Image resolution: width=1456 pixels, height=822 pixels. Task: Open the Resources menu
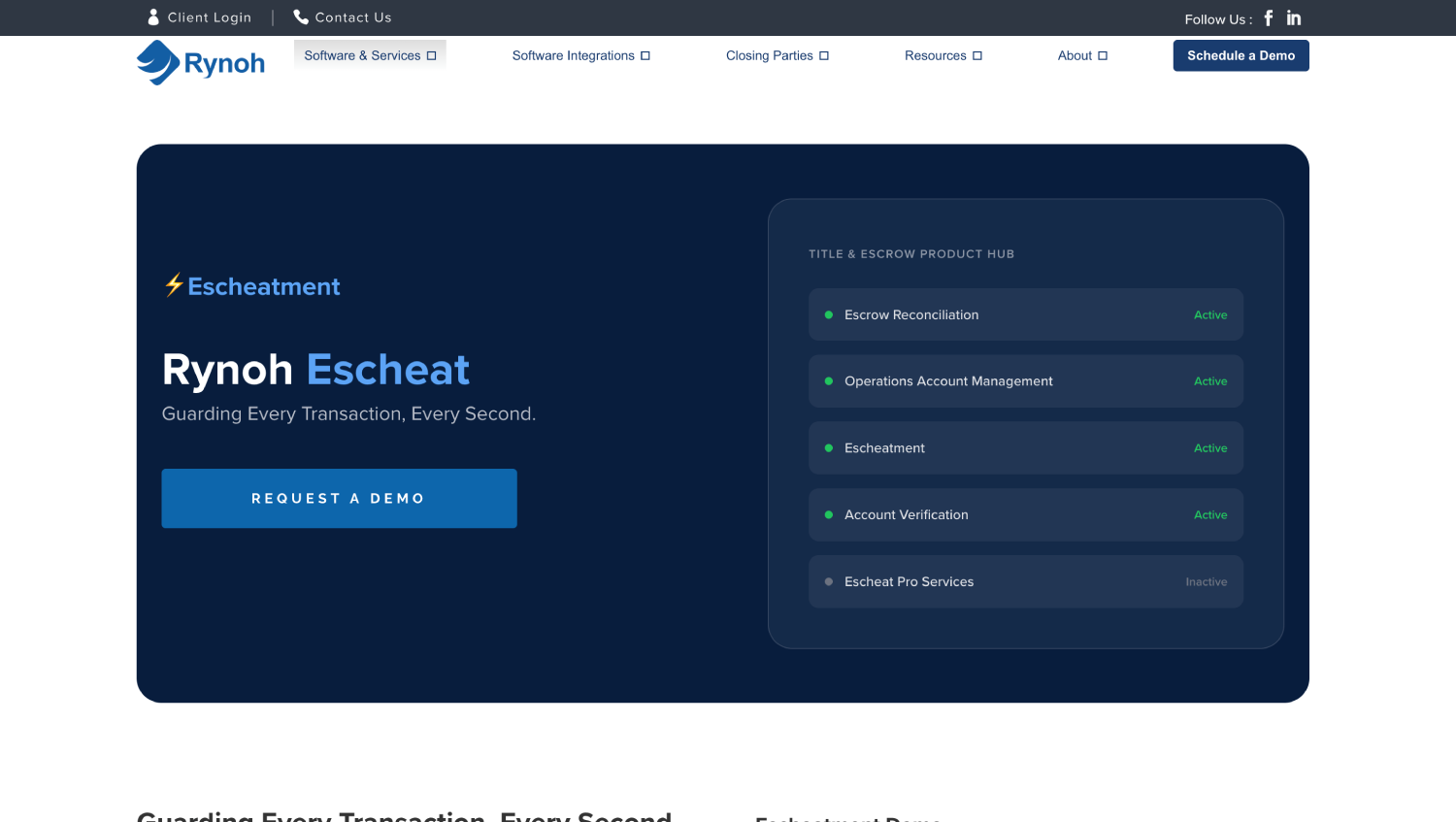coord(943,55)
